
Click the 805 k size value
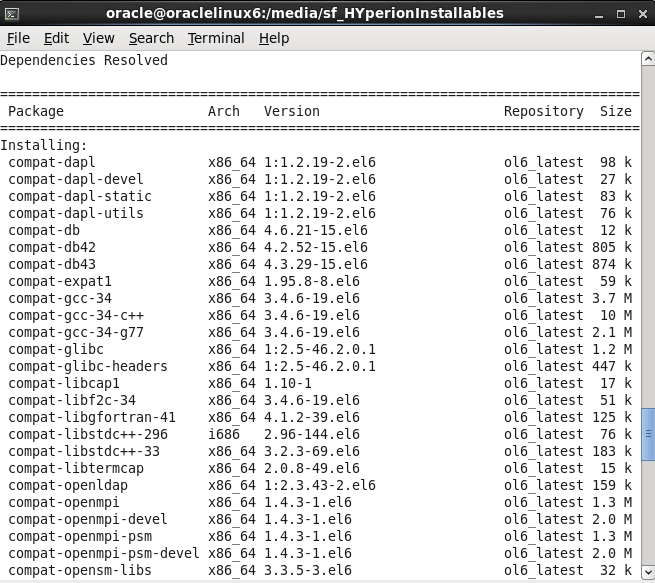click(612, 248)
